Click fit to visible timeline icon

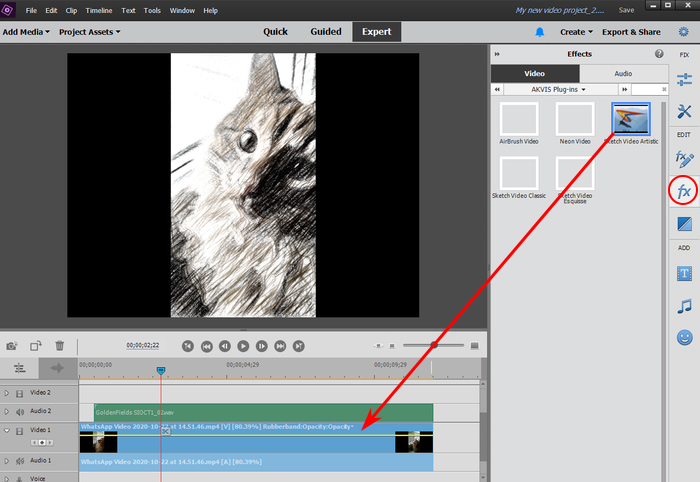378,346
